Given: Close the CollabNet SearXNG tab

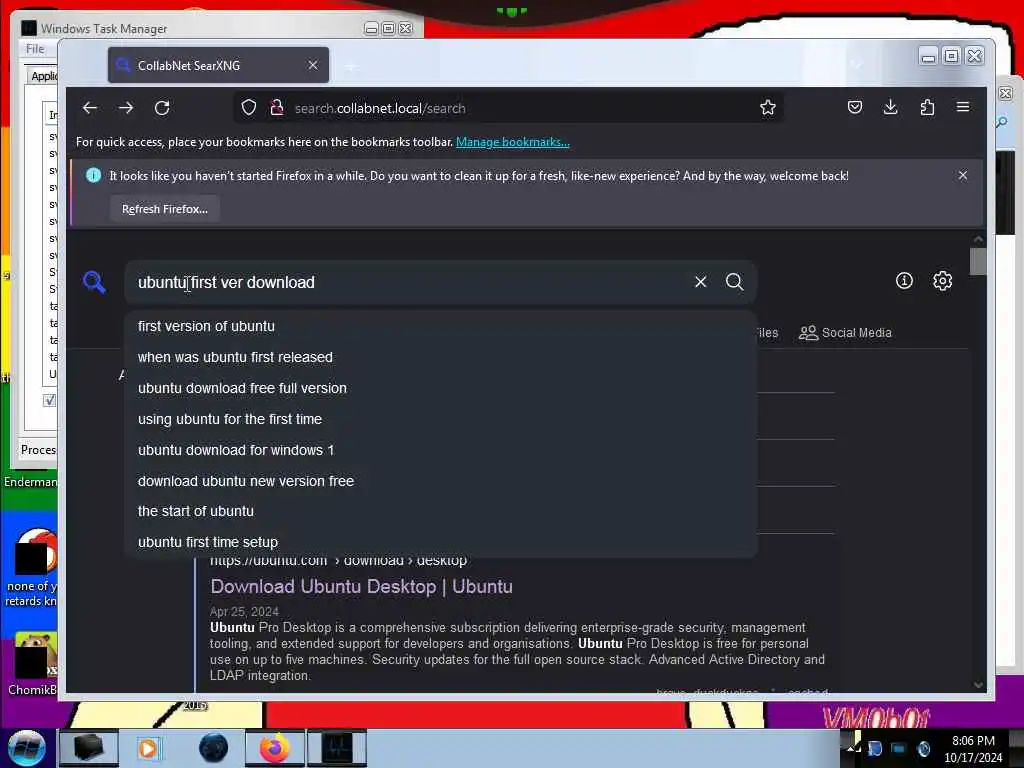Looking at the screenshot, I should click(x=313, y=65).
